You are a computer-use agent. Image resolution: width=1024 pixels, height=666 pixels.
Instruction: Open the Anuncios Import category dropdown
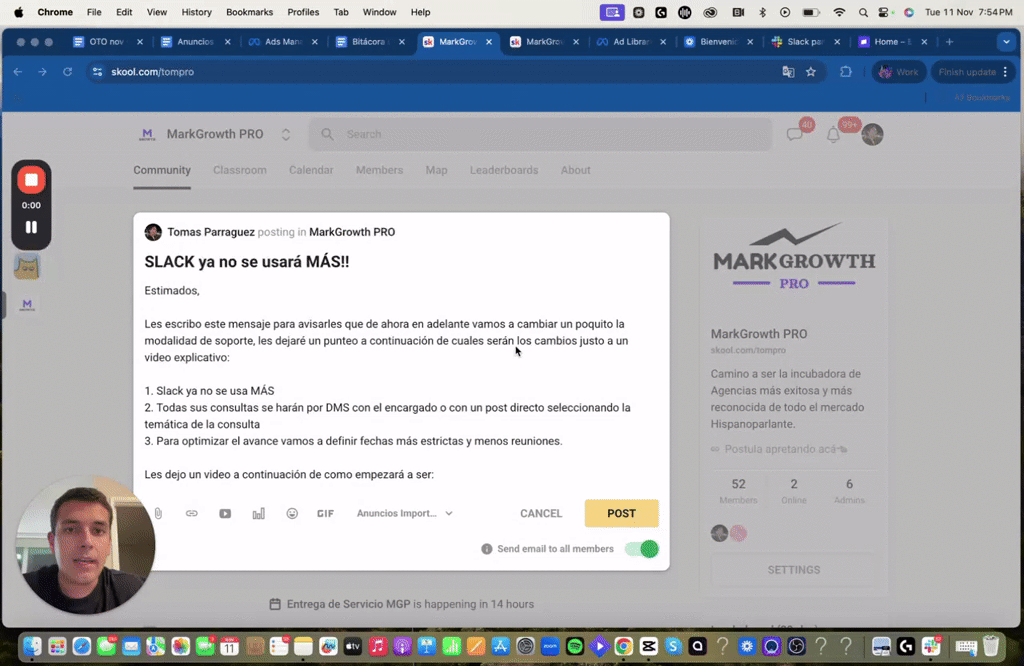point(404,513)
